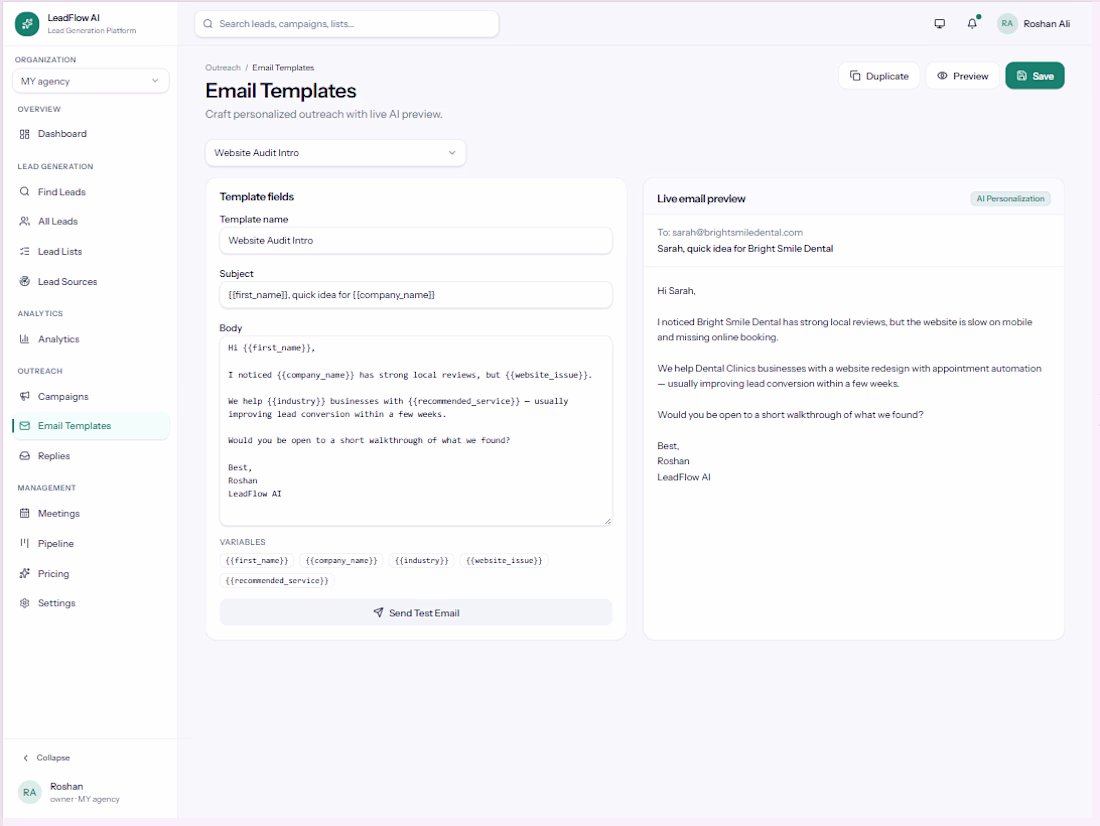
Task: Click the LeadFlow AI logo icon
Action: 27,24
